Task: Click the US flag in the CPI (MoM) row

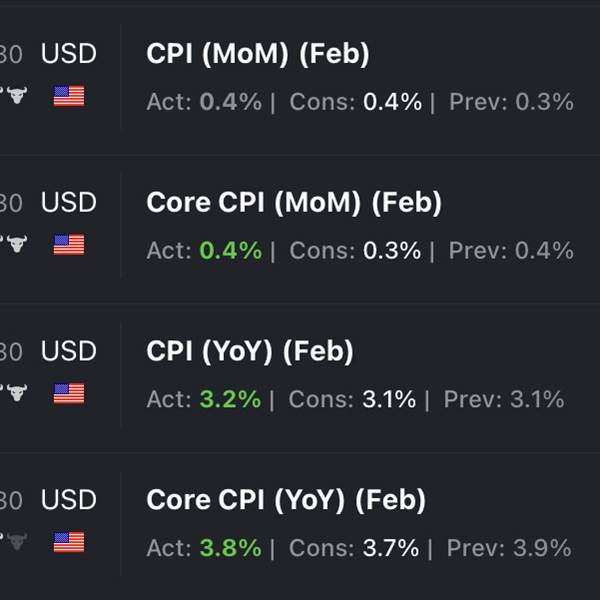Action: pos(69,96)
